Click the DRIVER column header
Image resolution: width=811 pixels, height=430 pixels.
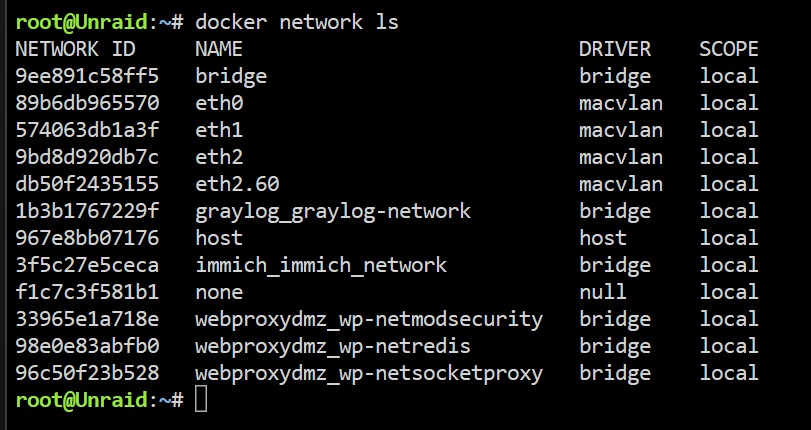[615, 49]
